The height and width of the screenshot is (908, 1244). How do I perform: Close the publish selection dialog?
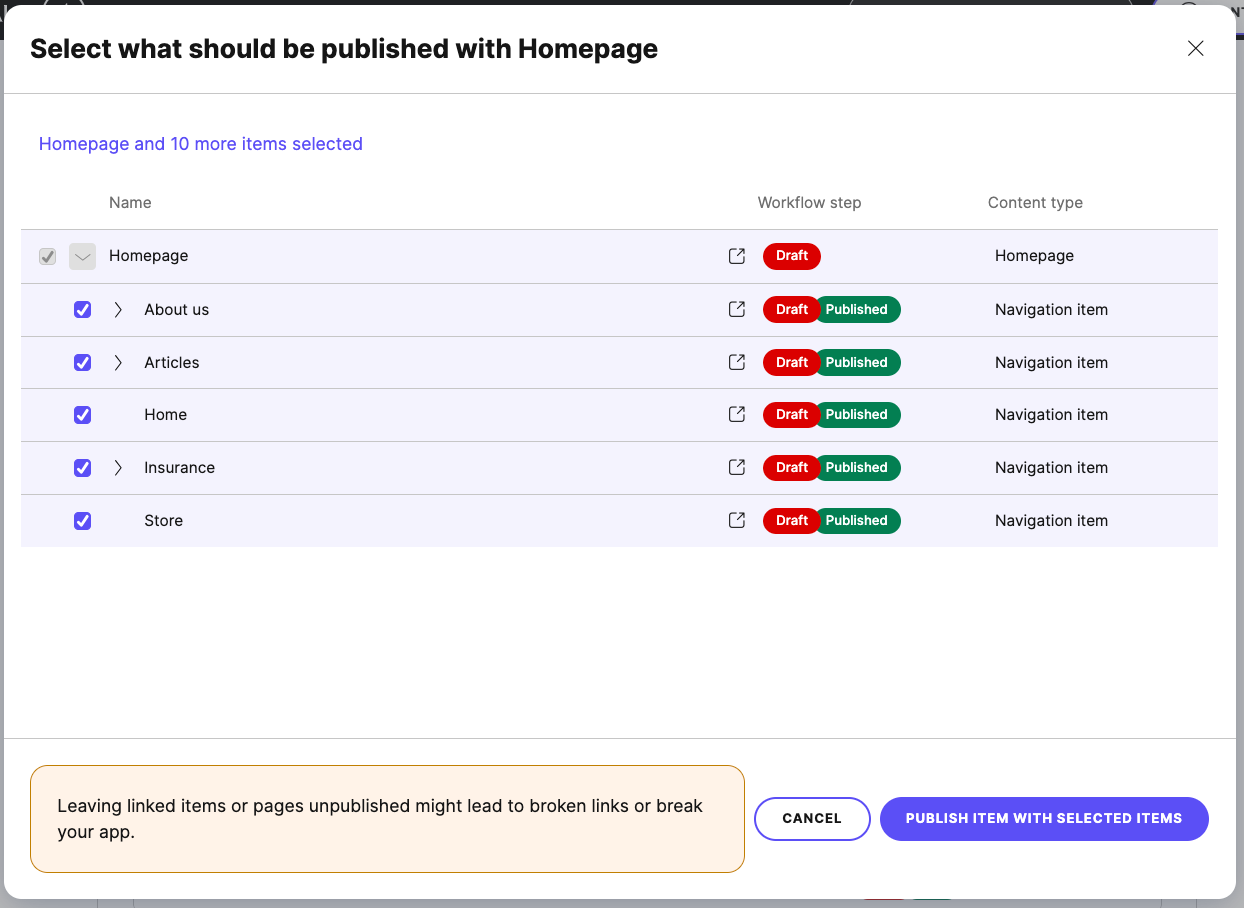pyautogui.click(x=1195, y=48)
